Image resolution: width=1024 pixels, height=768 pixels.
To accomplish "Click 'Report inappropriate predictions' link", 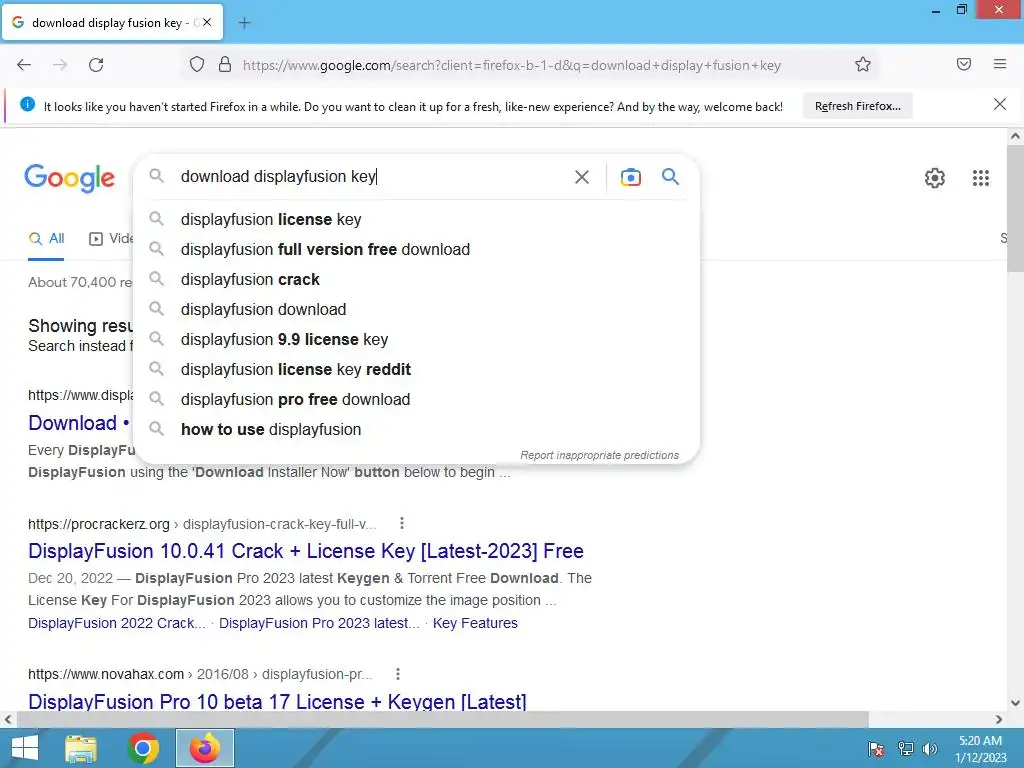I will 600,455.
